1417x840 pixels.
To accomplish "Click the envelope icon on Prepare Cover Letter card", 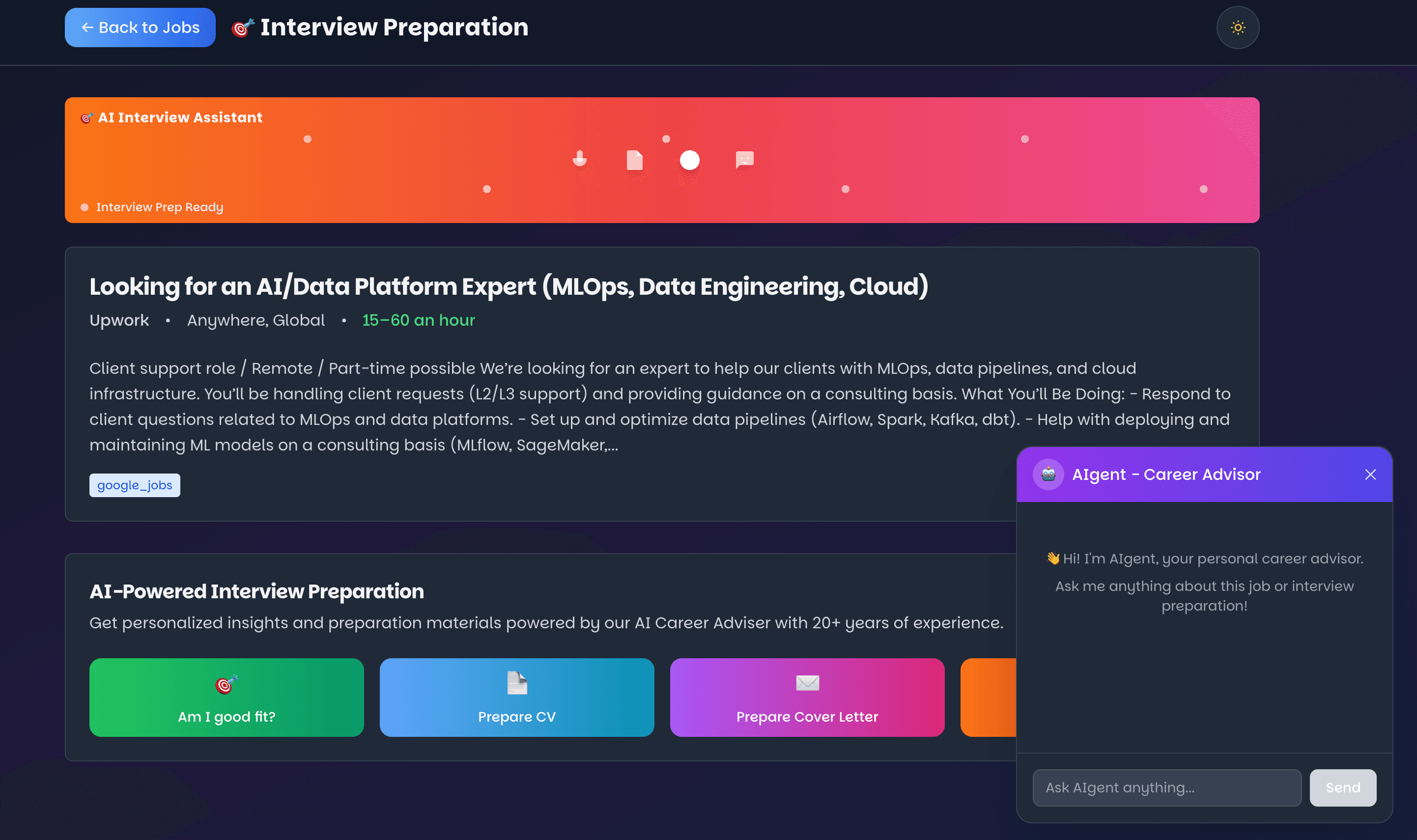I will [806, 683].
